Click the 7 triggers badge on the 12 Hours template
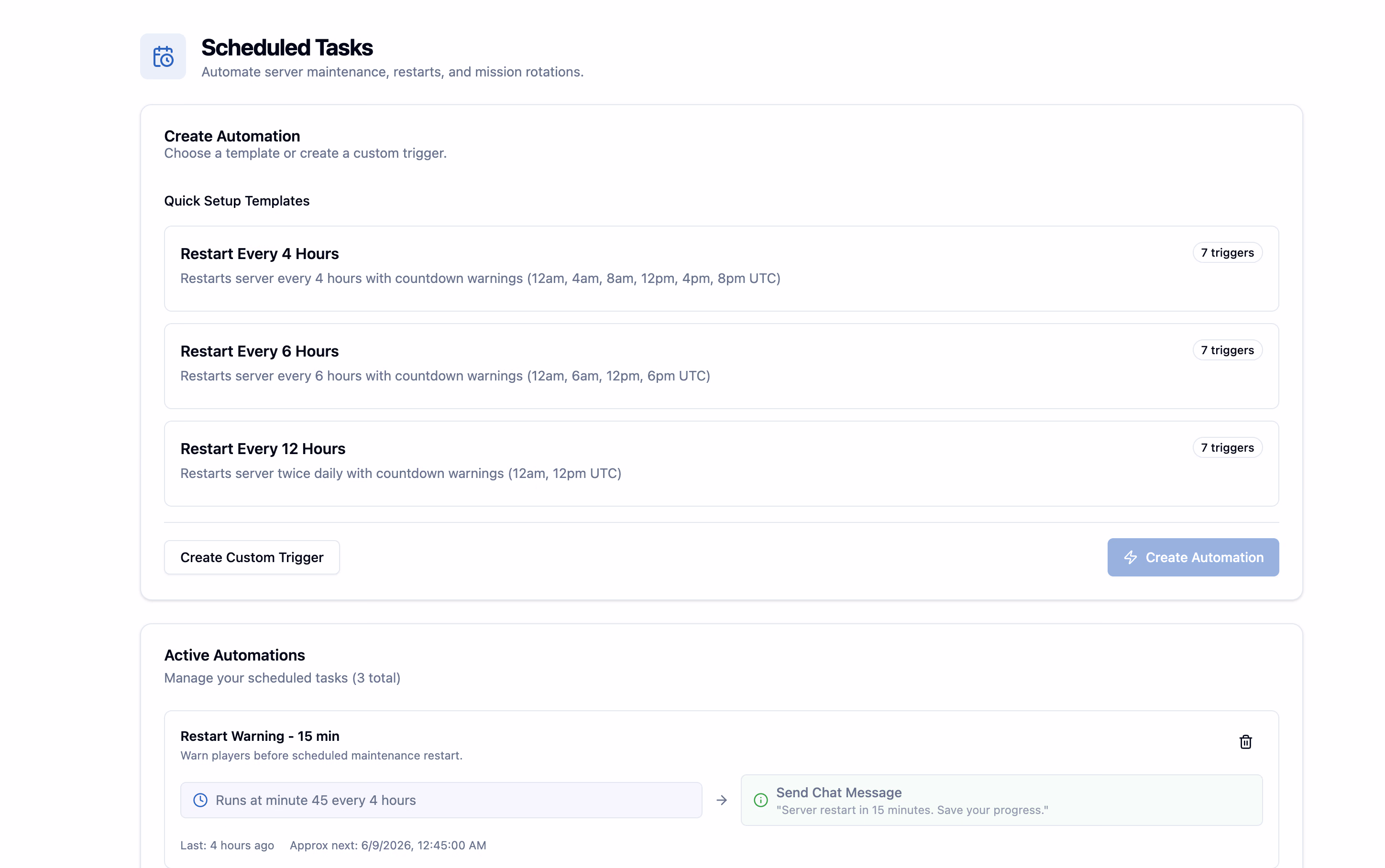The image size is (1385, 868). pos(1227,448)
